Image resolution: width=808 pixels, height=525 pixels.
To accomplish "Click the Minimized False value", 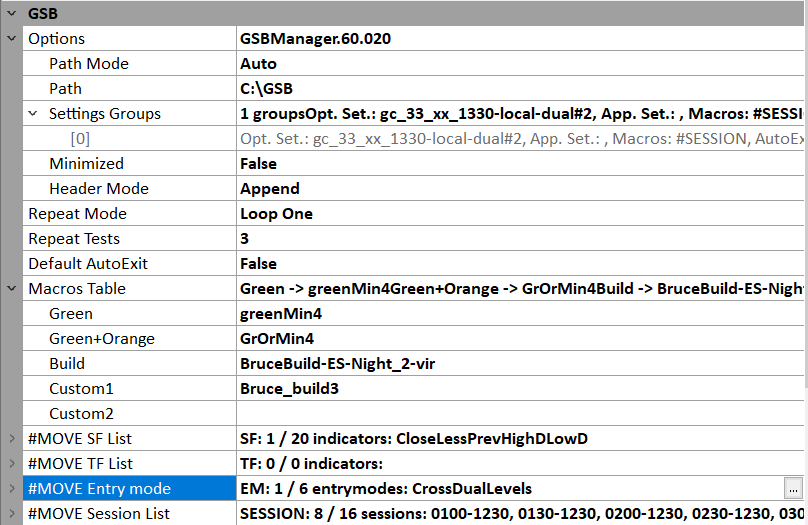I will (x=258, y=164).
